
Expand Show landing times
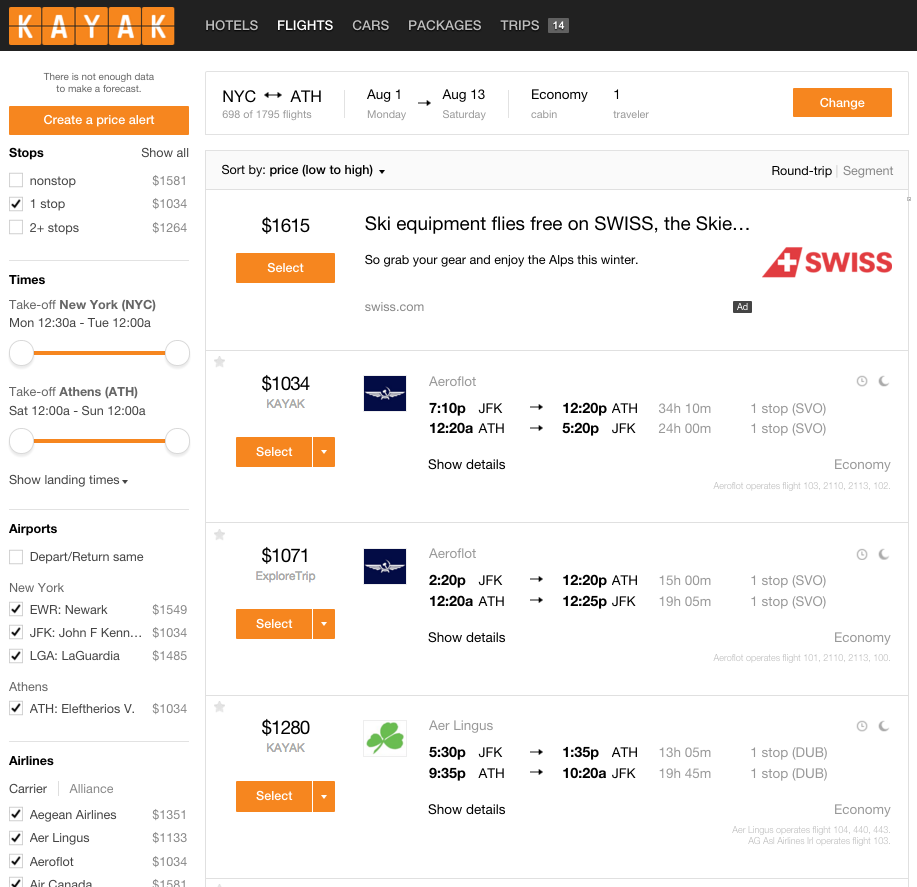click(x=68, y=480)
